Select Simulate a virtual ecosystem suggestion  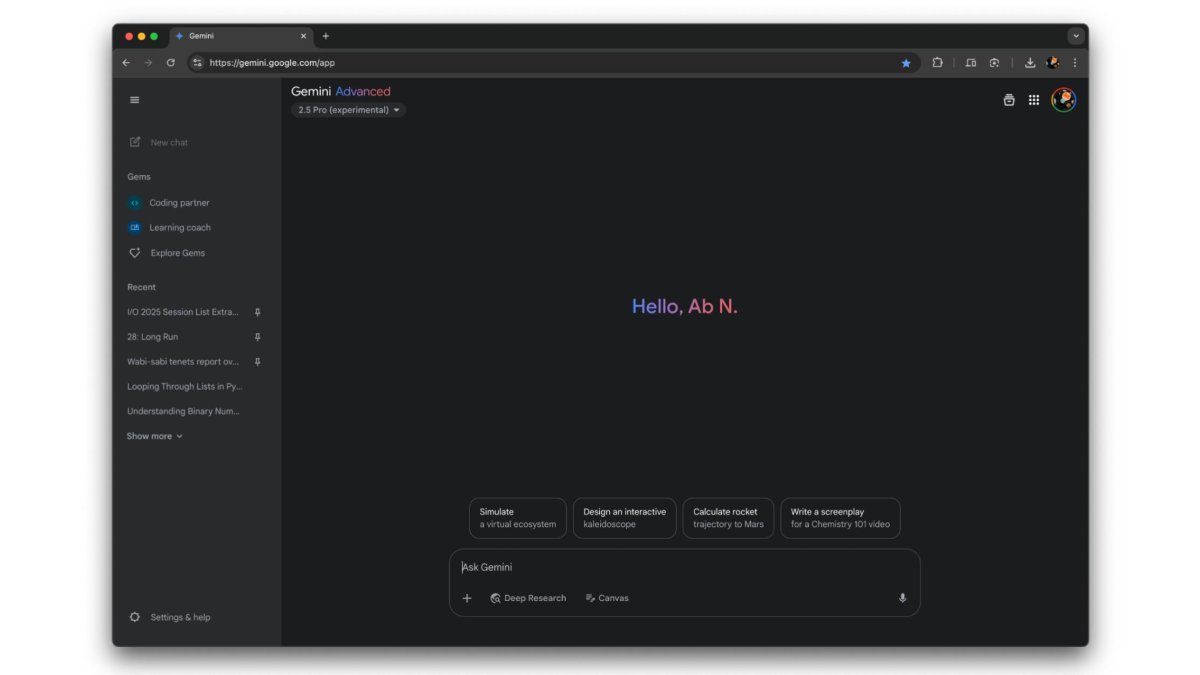coord(518,518)
